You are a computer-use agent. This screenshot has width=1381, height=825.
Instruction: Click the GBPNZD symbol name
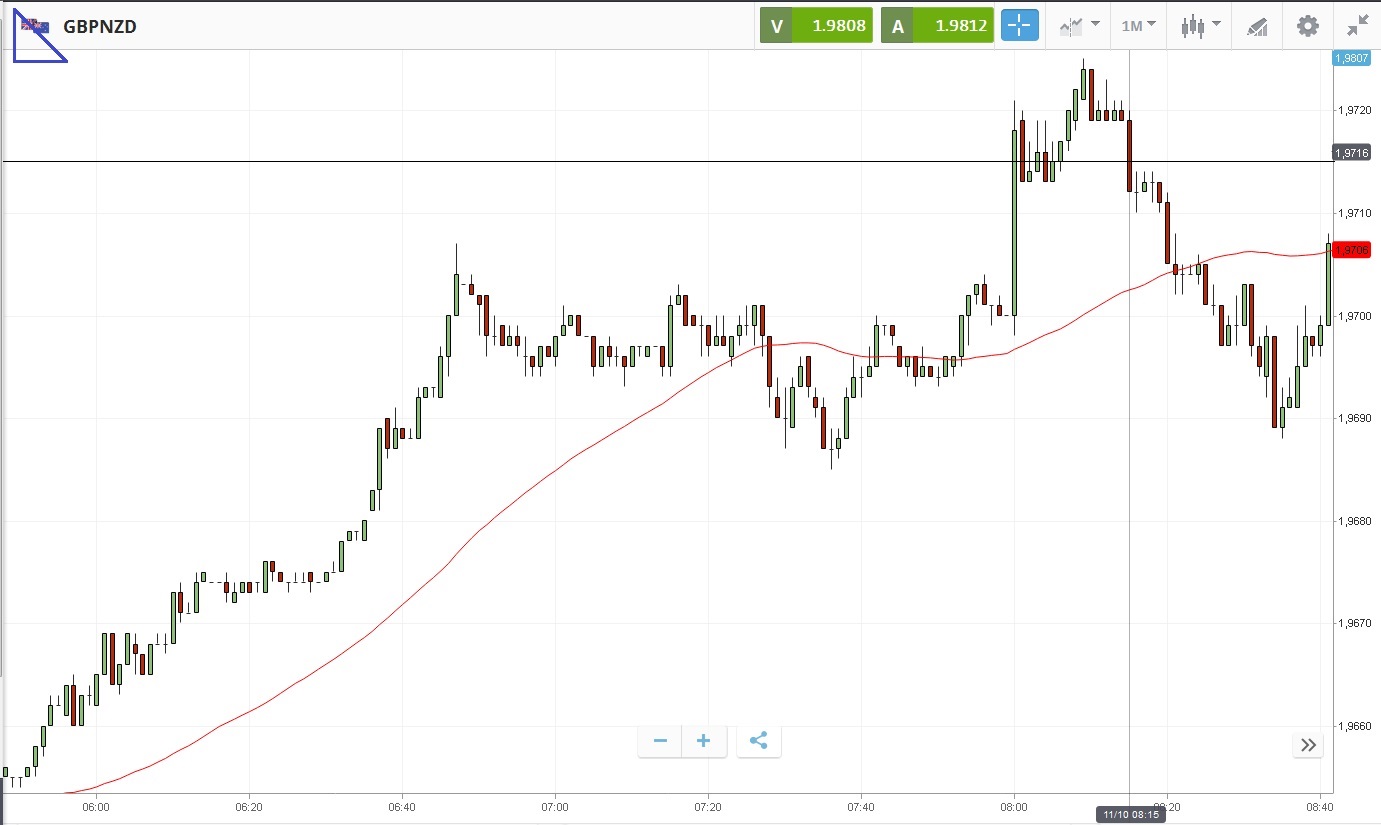click(100, 27)
